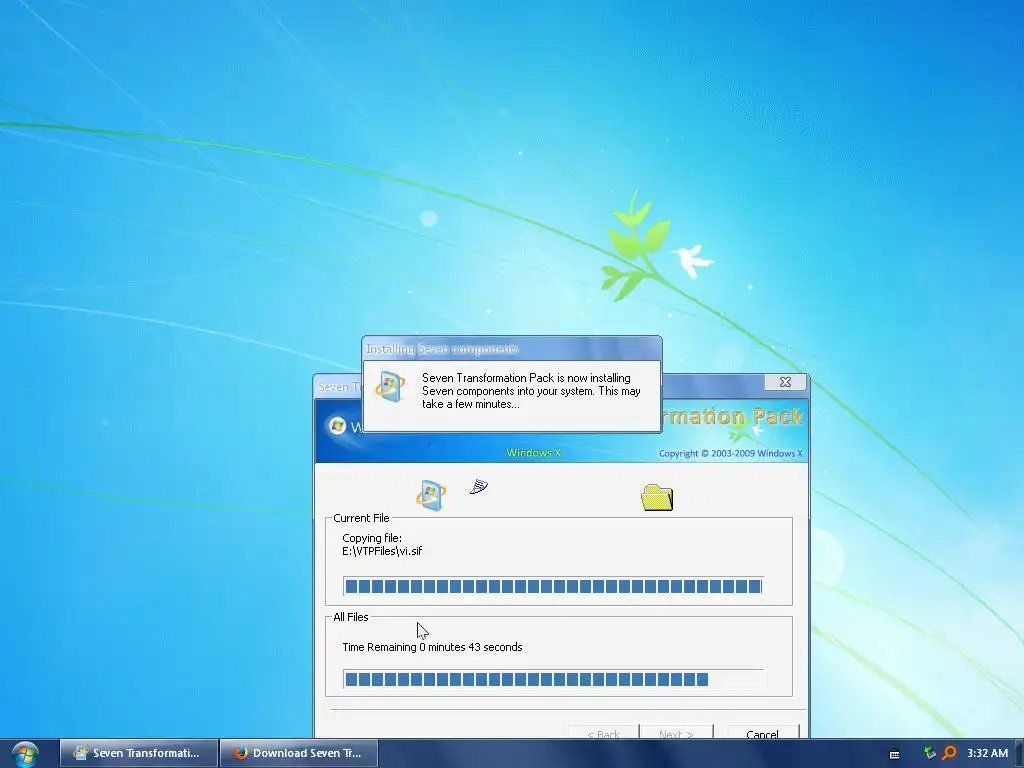The width and height of the screenshot is (1024, 768).
Task: Click the source package icon in copy animation
Action: pyautogui.click(x=431, y=495)
